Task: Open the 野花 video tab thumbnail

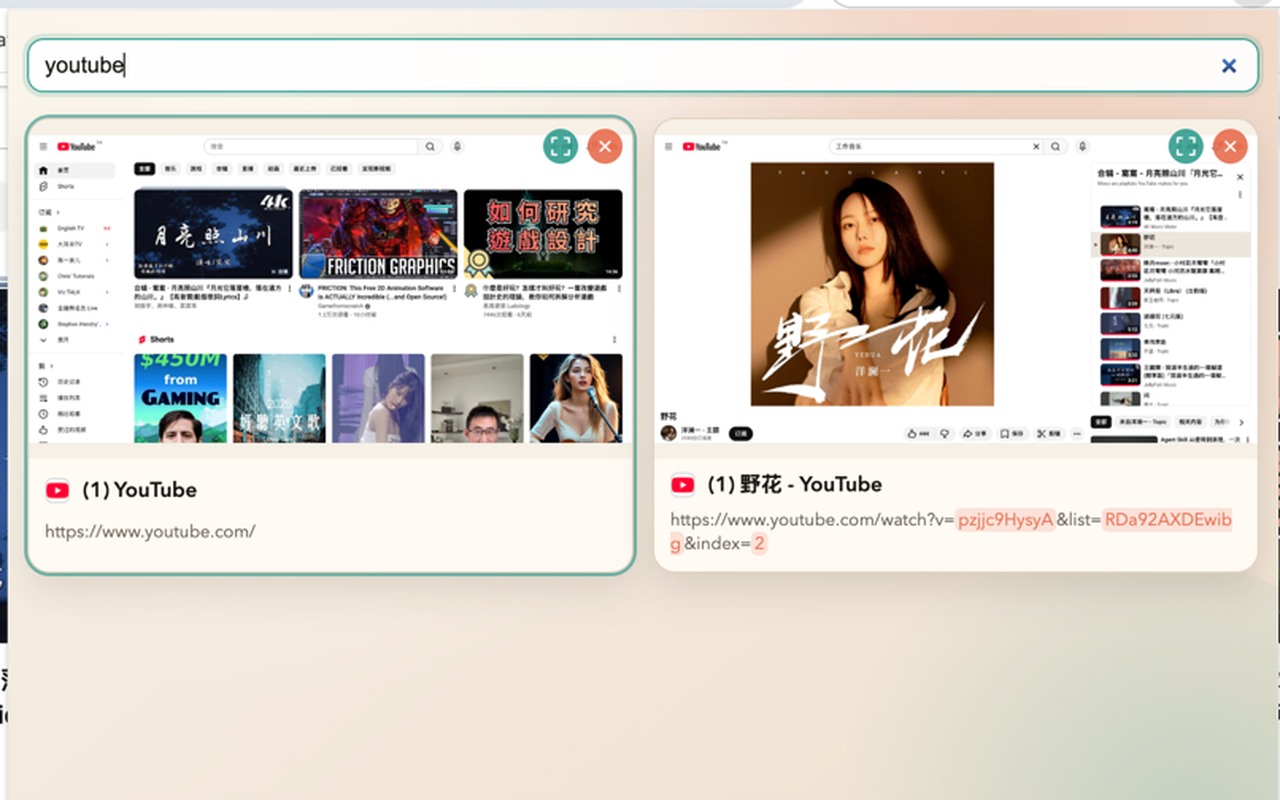Action: click(x=955, y=288)
